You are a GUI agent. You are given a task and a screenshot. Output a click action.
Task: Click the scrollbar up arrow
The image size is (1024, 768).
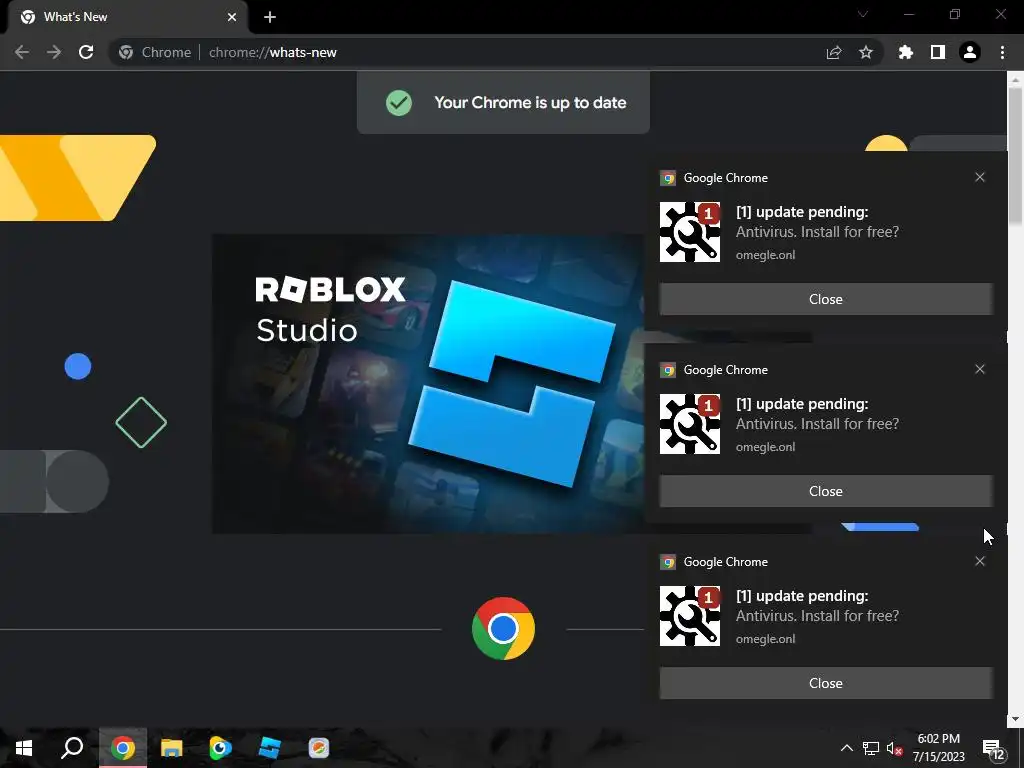pos(1015,80)
